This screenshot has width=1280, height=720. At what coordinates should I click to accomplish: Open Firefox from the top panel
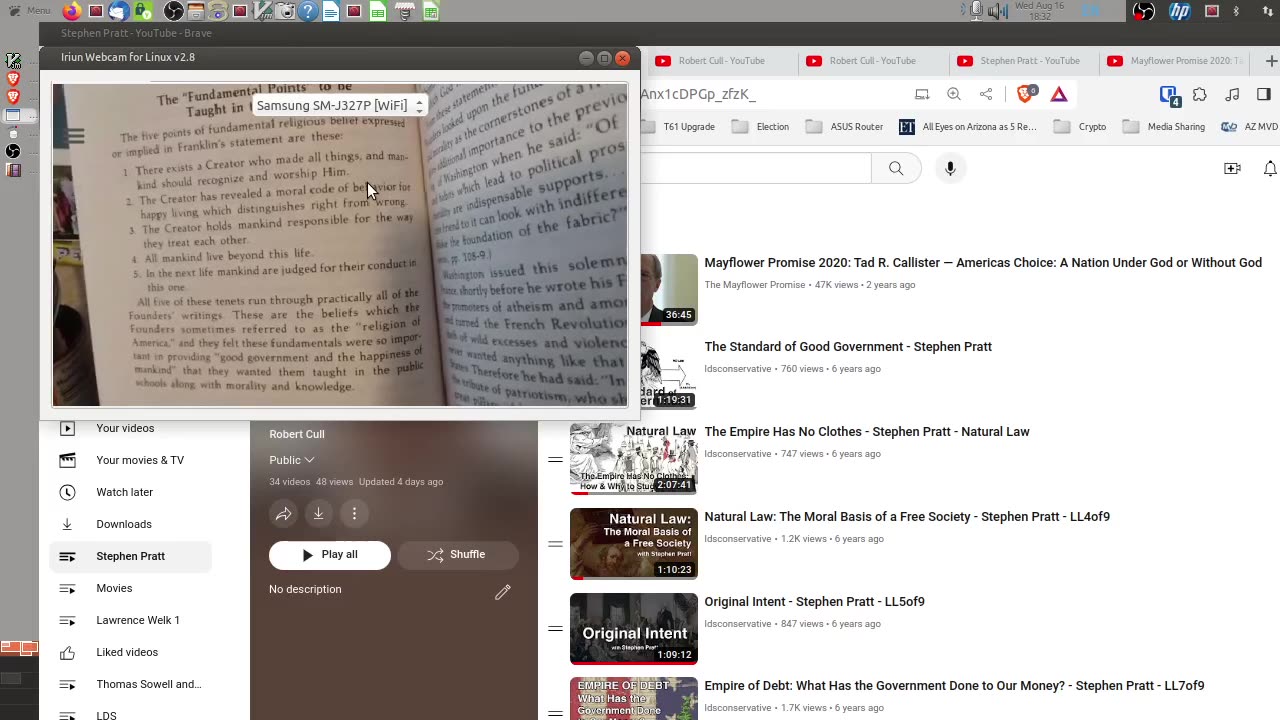[72, 11]
